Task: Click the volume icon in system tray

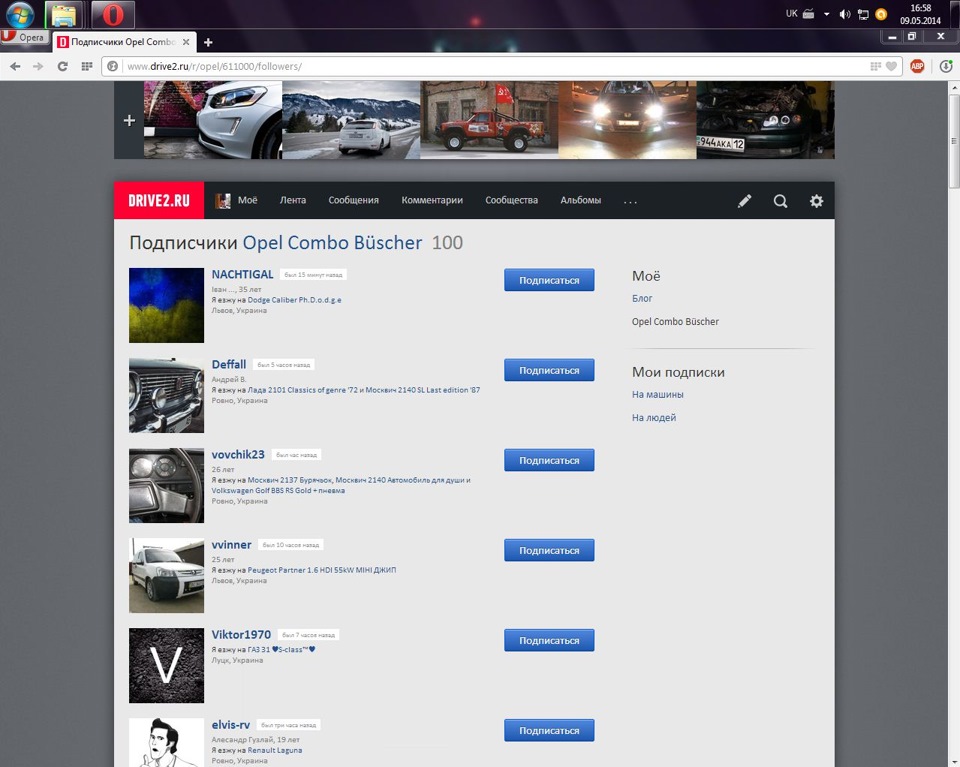Action: click(845, 14)
